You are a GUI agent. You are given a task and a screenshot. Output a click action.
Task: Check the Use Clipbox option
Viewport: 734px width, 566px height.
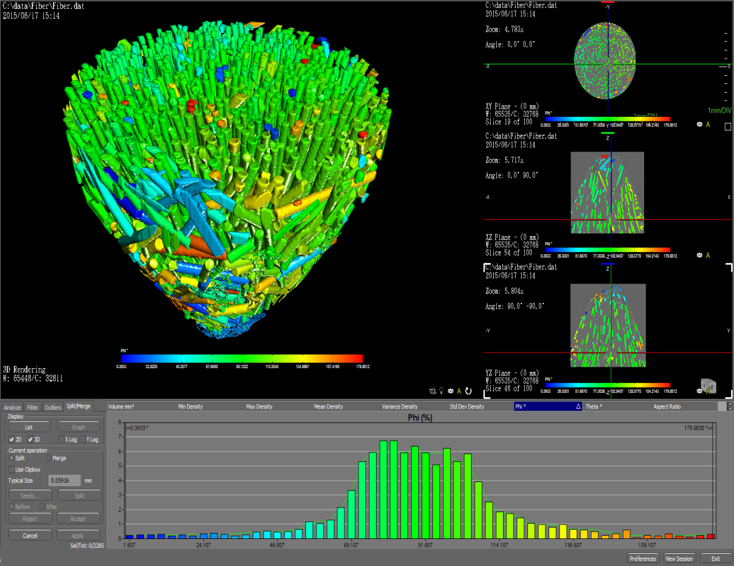(12, 469)
